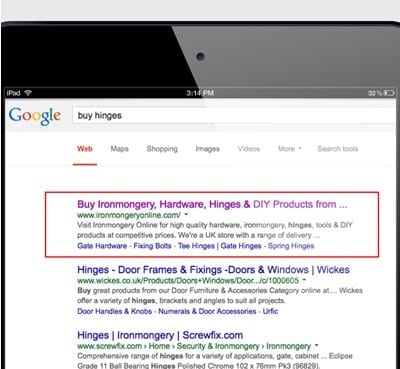Open the Spring Hinges sitelink
The height and width of the screenshot is (369, 400).
291,246
